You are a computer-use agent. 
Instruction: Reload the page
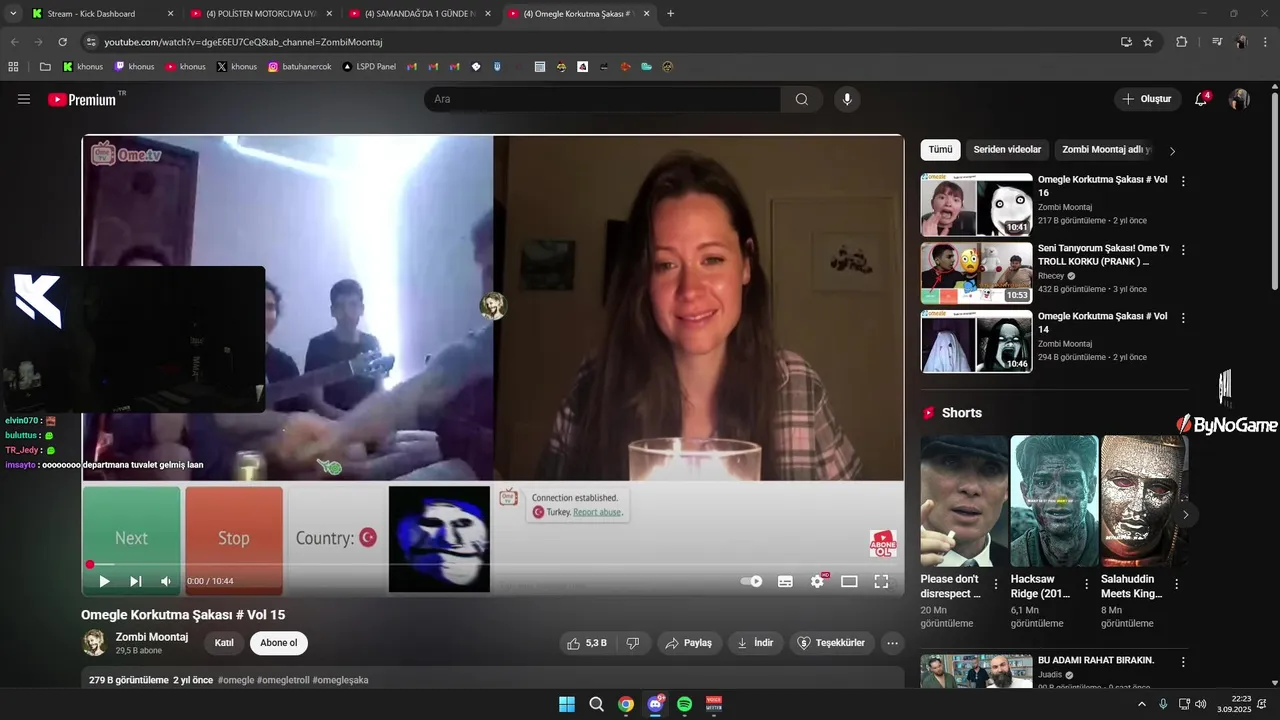[x=62, y=42]
